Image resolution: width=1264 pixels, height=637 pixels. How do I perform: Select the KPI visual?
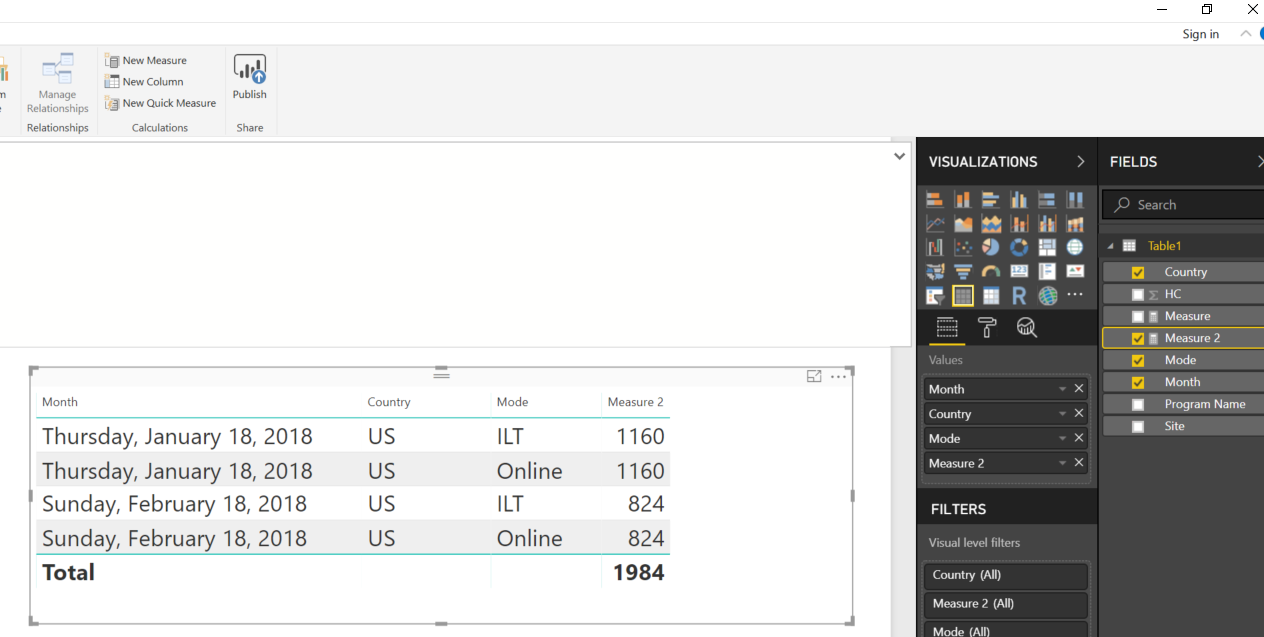(1075, 271)
